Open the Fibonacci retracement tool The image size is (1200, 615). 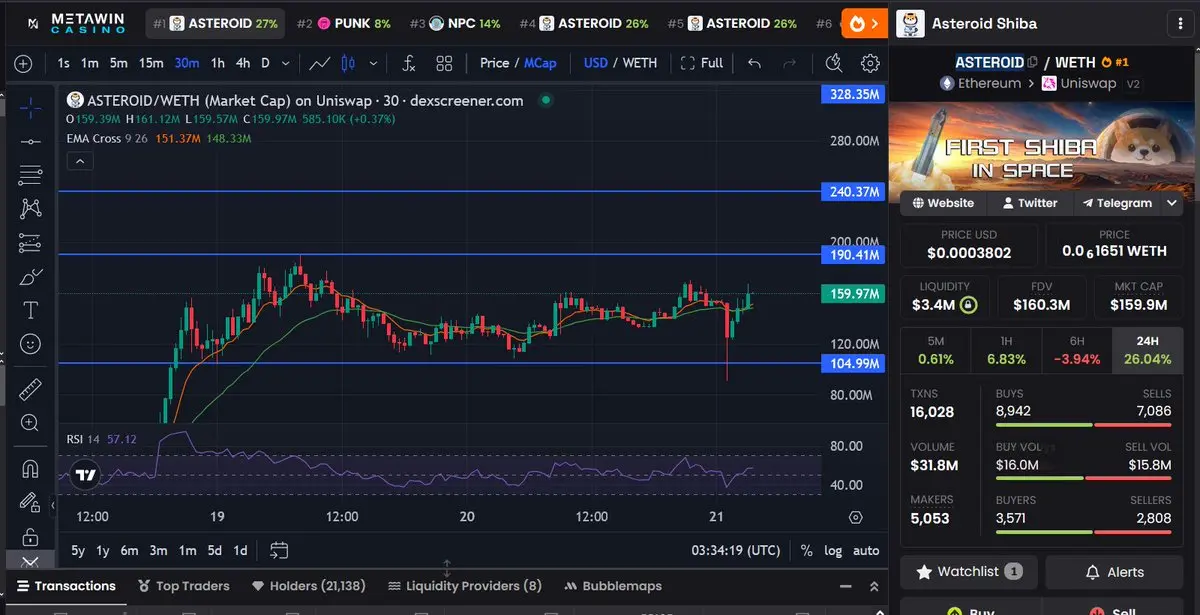click(30, 175)
